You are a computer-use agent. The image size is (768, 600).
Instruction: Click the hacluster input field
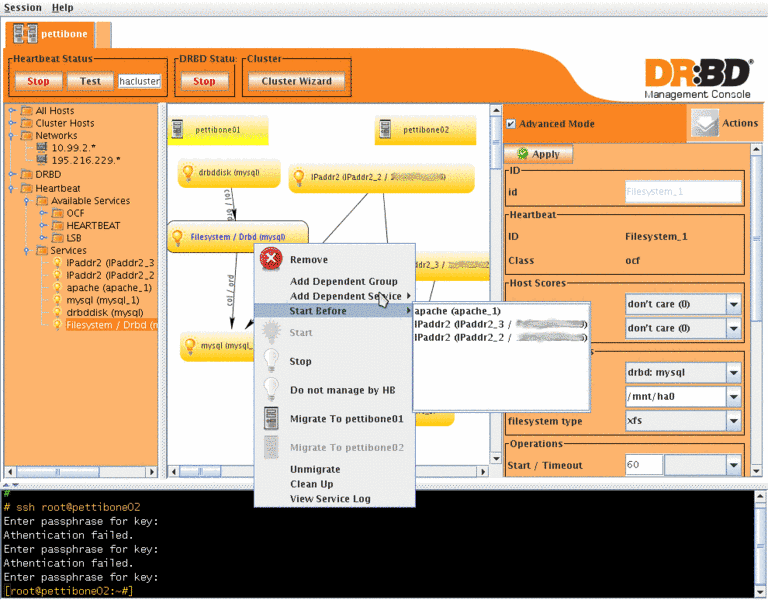(x=140, y=81)
